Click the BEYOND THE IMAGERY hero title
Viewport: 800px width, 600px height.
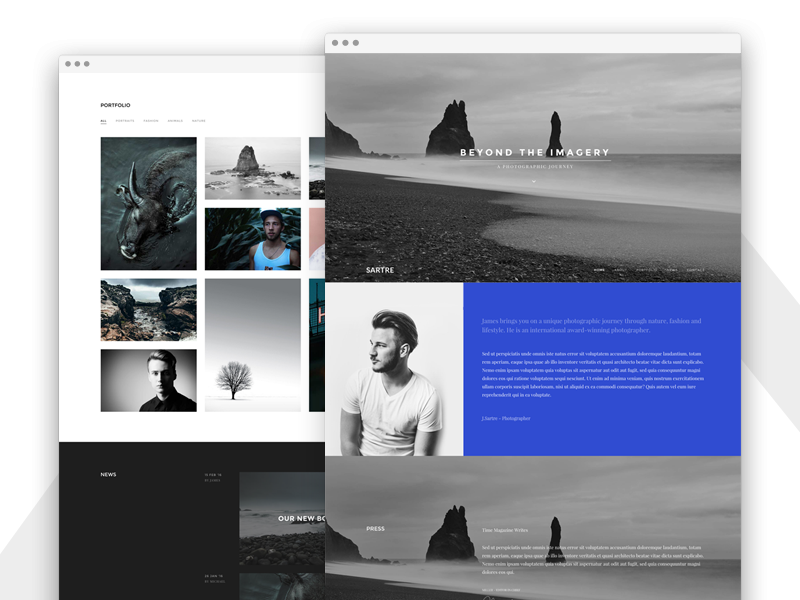[x=535, y=153]
